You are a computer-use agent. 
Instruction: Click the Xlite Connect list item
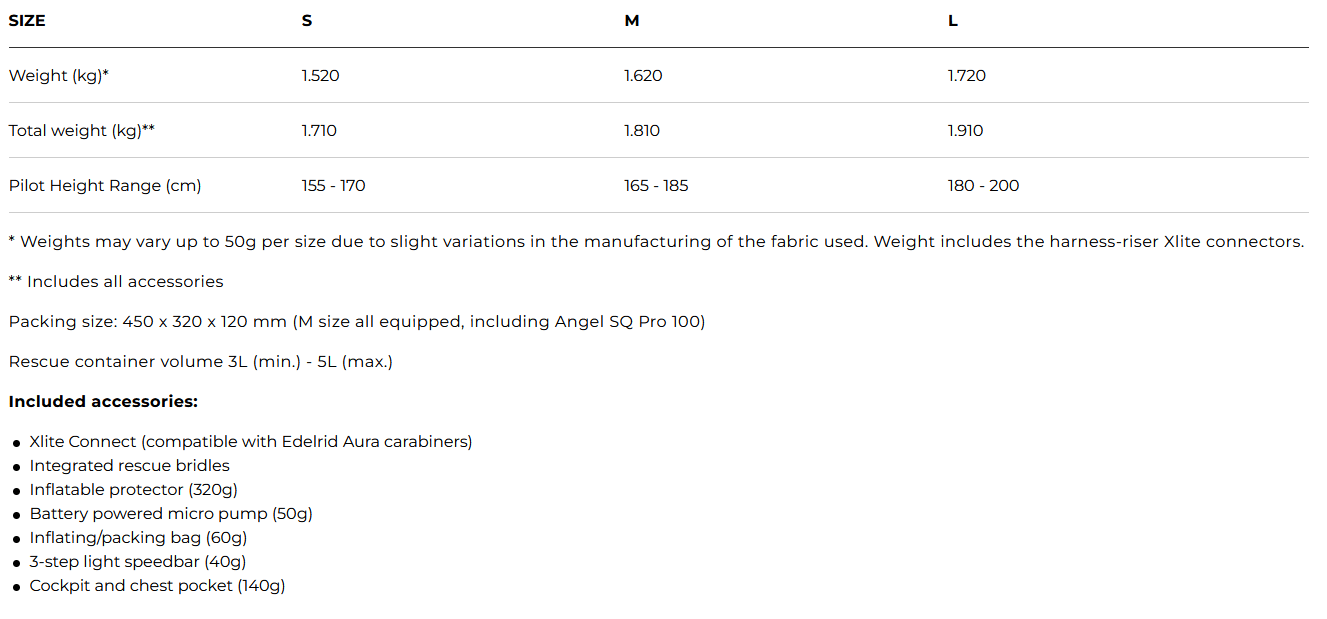[x=251, y=441]
